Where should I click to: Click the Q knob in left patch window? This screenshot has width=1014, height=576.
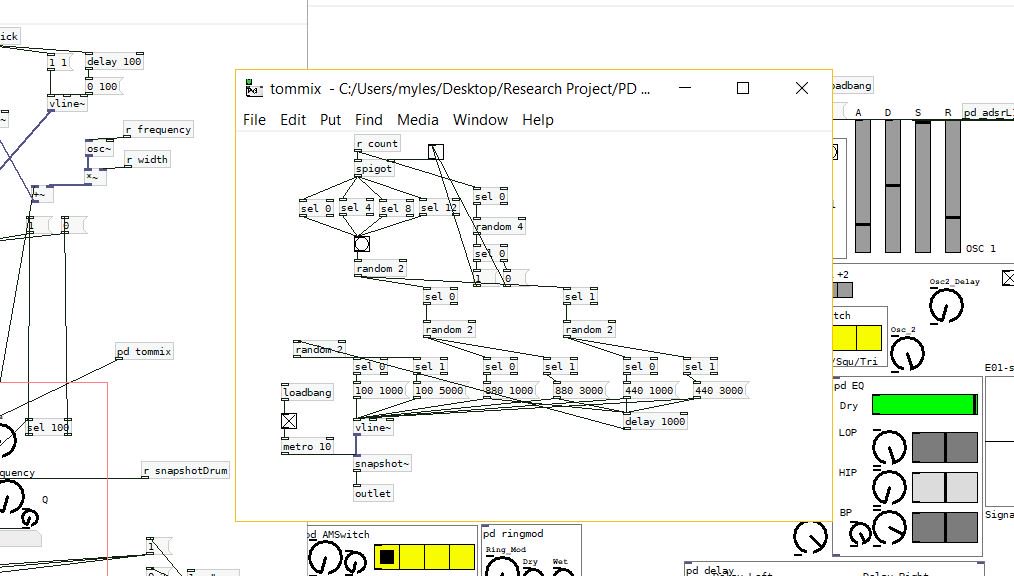[28, 517]
